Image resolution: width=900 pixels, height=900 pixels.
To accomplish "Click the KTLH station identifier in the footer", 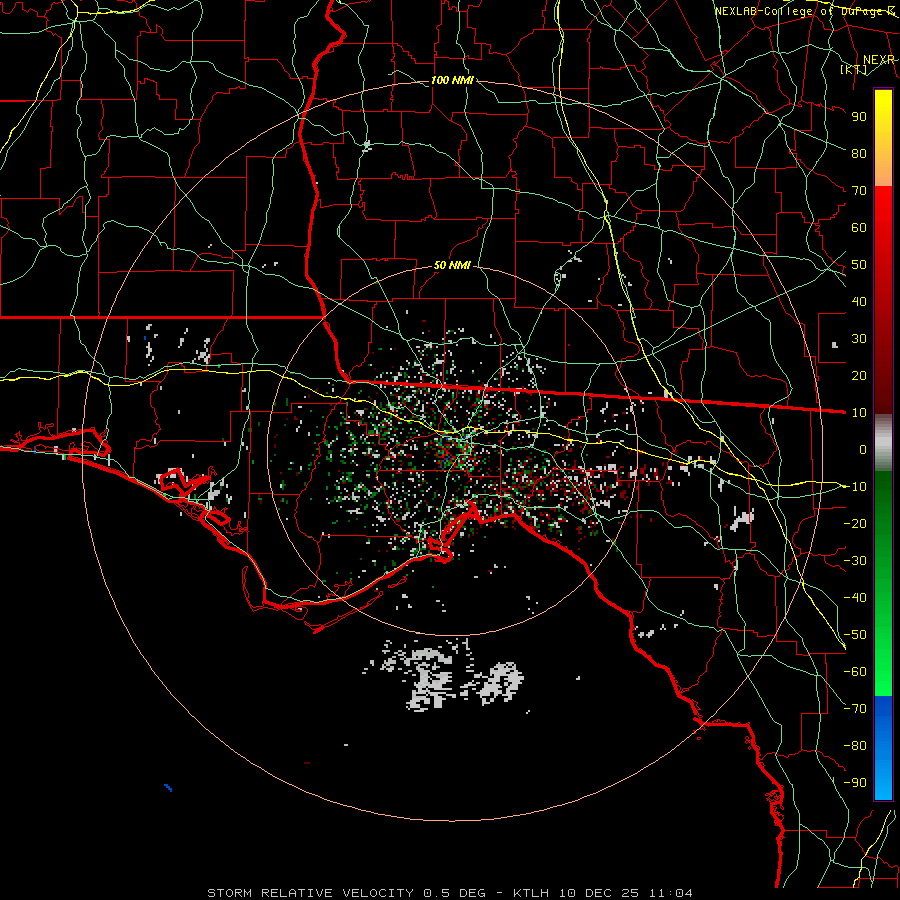I will pyautogui.click(x=532, y=893).
